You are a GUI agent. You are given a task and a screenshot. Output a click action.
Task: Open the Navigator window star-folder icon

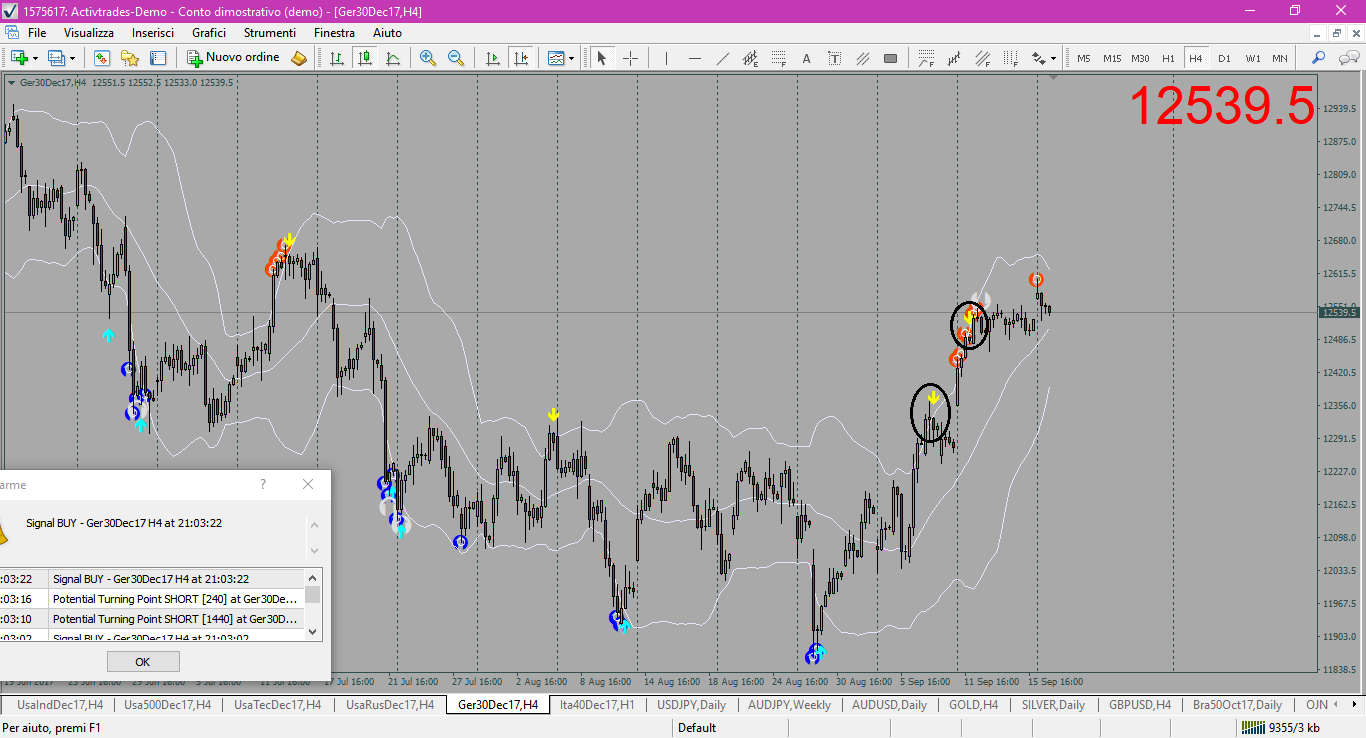129,58
